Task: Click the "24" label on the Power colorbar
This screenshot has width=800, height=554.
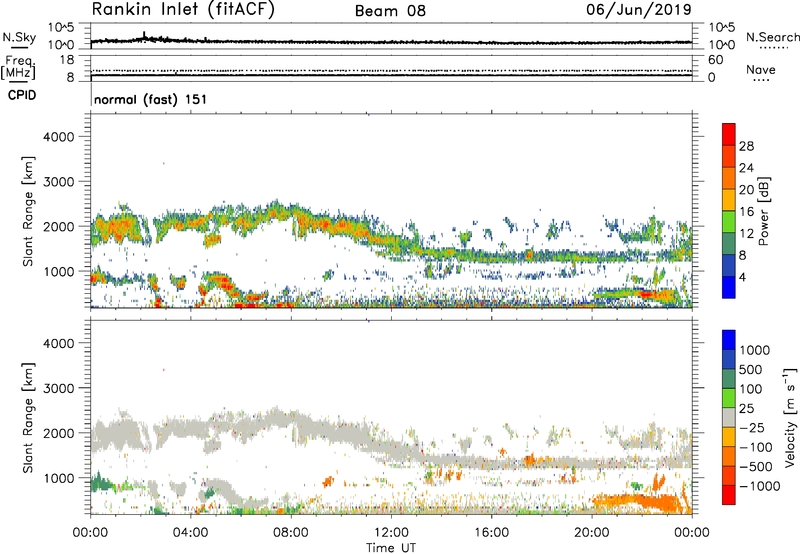Action: coord(746,168)
